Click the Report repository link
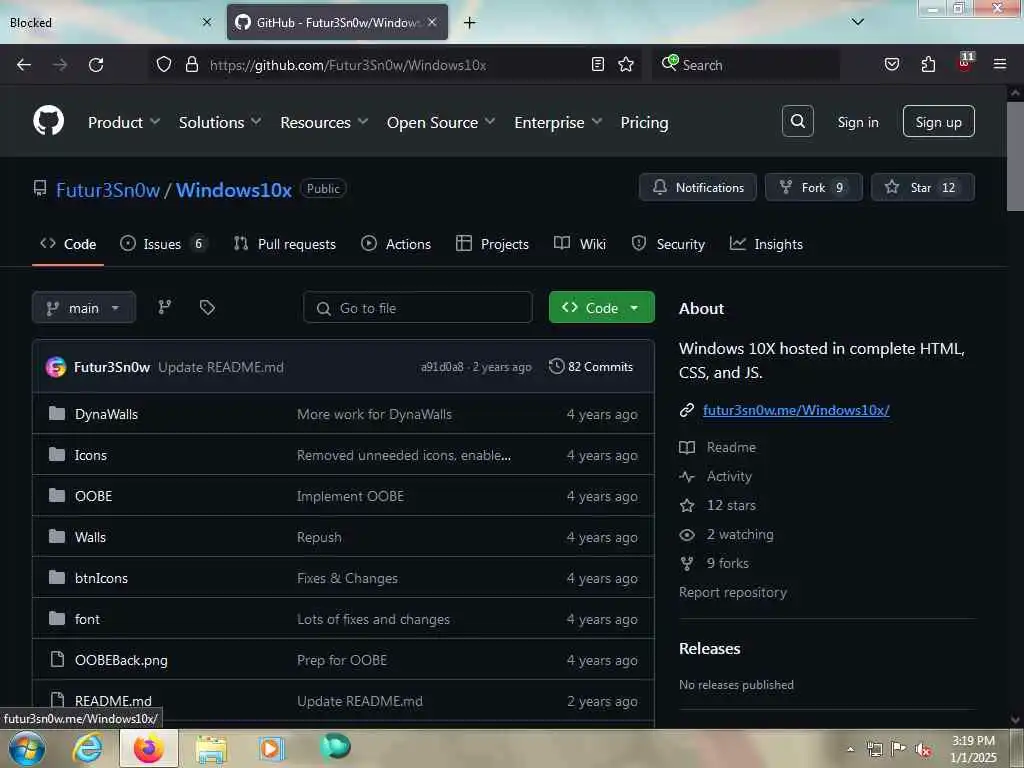This screenshot has height=768, width=1024. click(733, 592)
